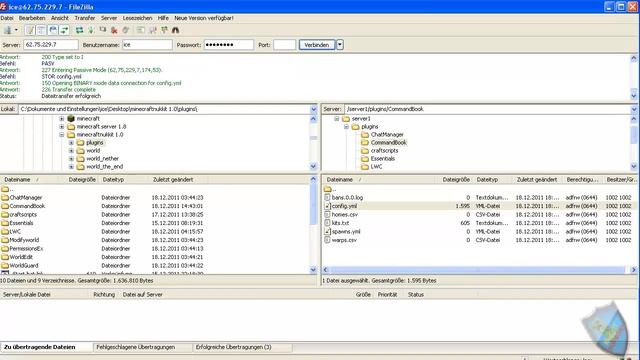Open the Lesezeichen menu
The image size is (640, 360).
pyautogui.click(x=137, y=18)
